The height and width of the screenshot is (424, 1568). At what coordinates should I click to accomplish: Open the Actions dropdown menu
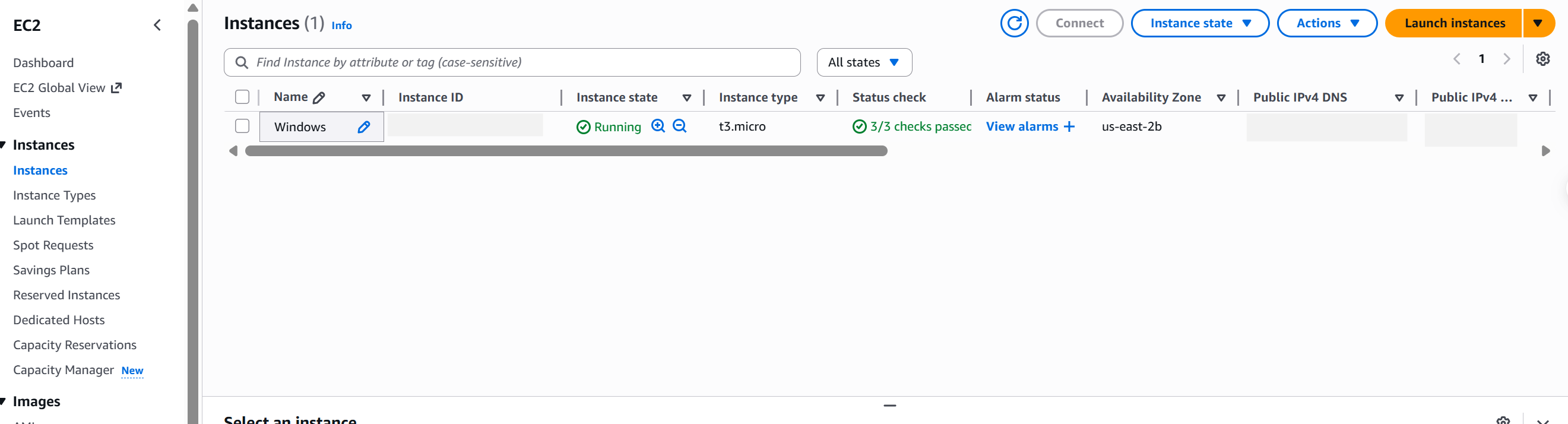coord(1327,23)
